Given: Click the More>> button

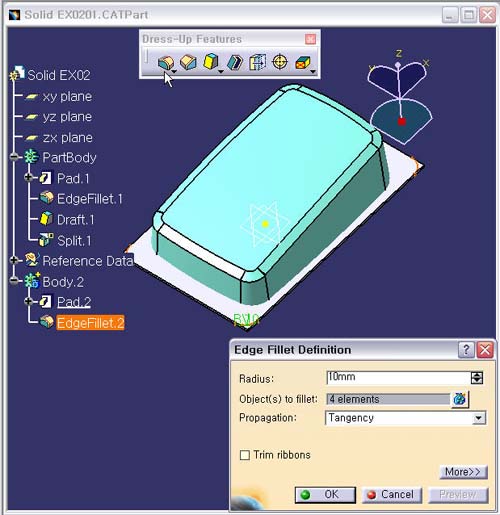Looking at the screenshot, I should [x=463, y=472].
